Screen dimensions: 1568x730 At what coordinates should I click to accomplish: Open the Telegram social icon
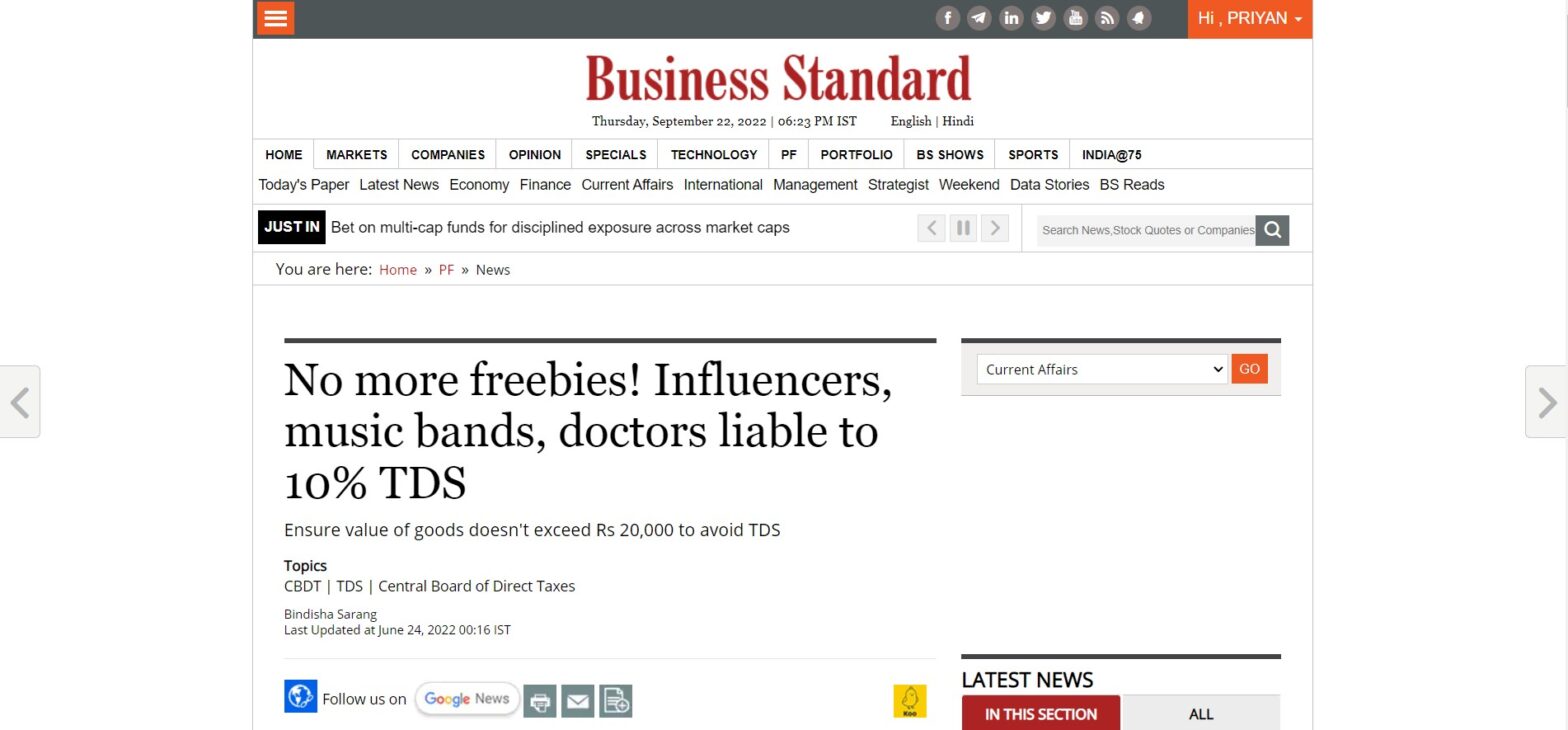pyautogui.click(x=979, y=18)
